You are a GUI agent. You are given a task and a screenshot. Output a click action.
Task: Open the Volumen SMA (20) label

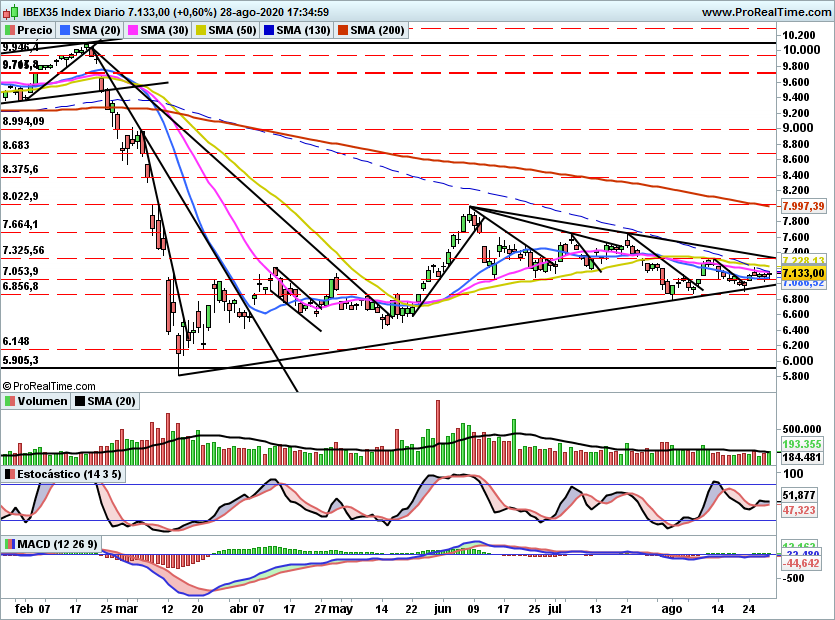(x=111, y=401)
